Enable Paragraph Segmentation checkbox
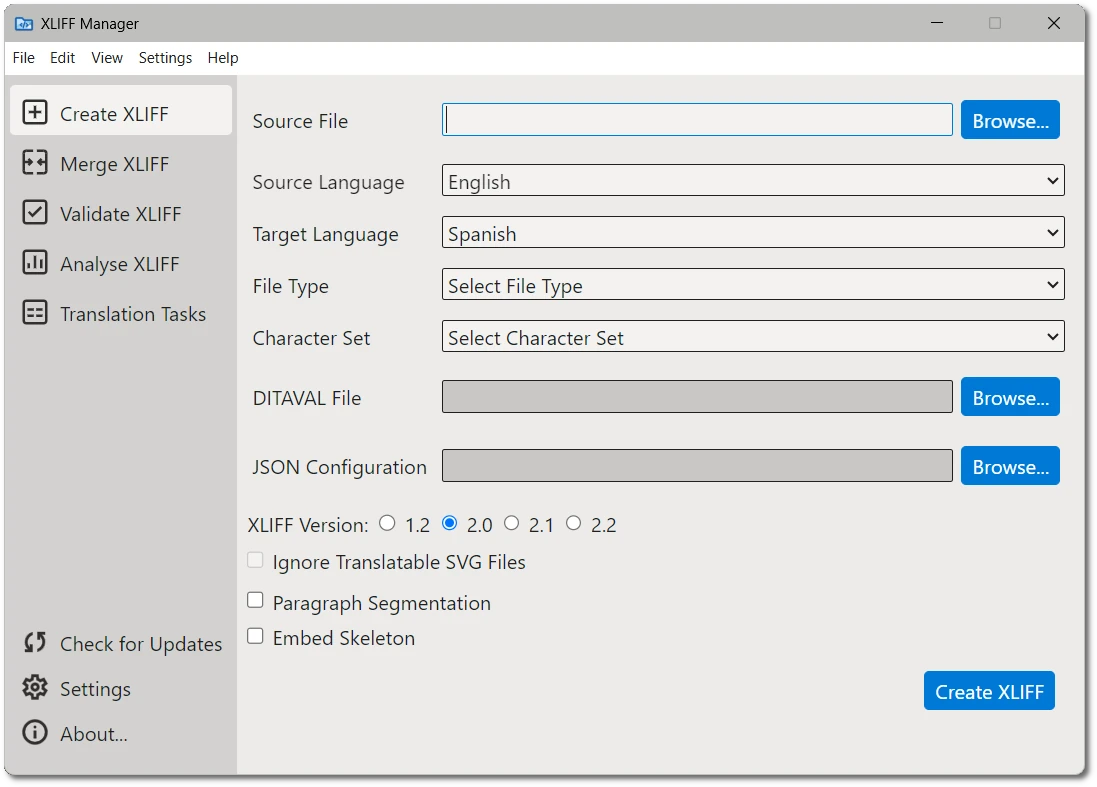1097x787 pixels. point(255,600)
